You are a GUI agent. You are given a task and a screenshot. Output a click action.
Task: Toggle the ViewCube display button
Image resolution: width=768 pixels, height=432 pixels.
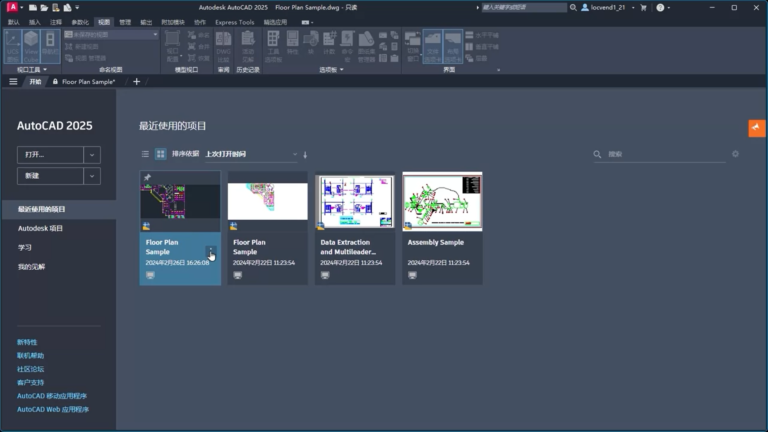31,47
